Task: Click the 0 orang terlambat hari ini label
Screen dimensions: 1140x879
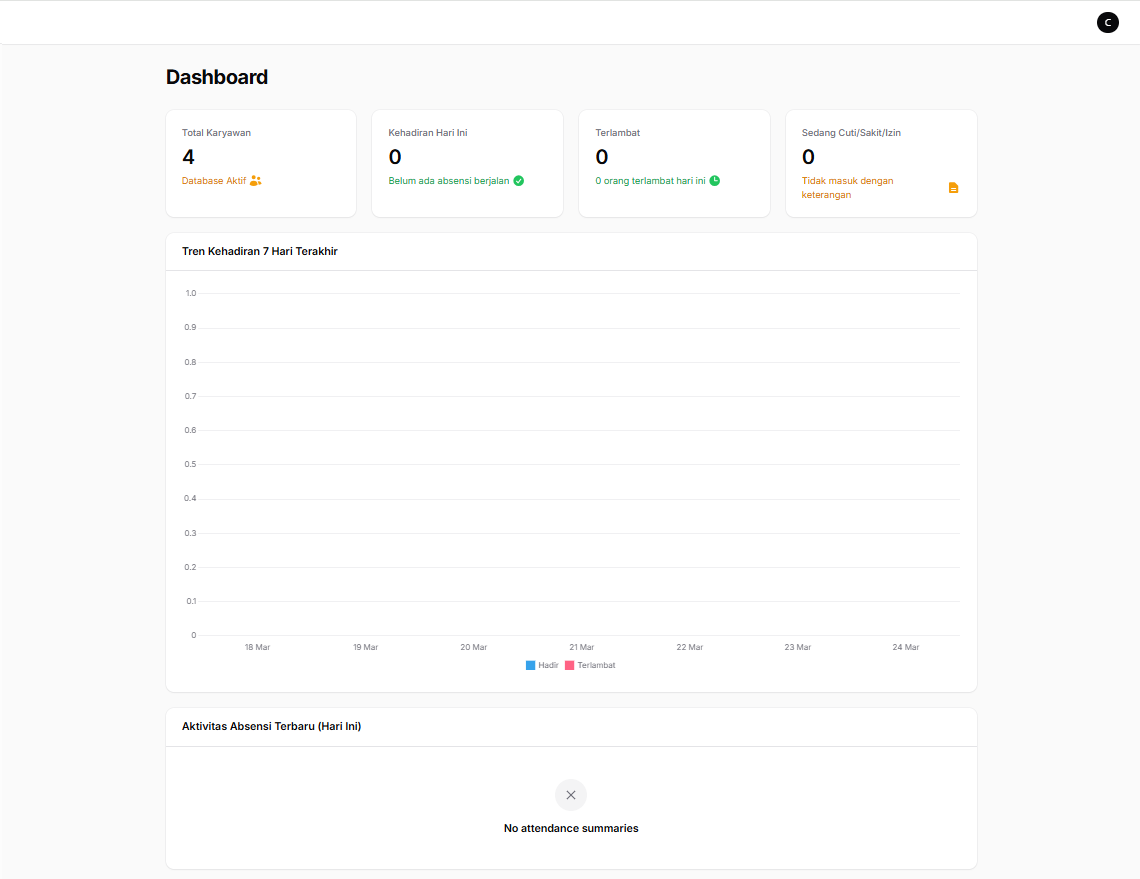Action: point(648,182)
